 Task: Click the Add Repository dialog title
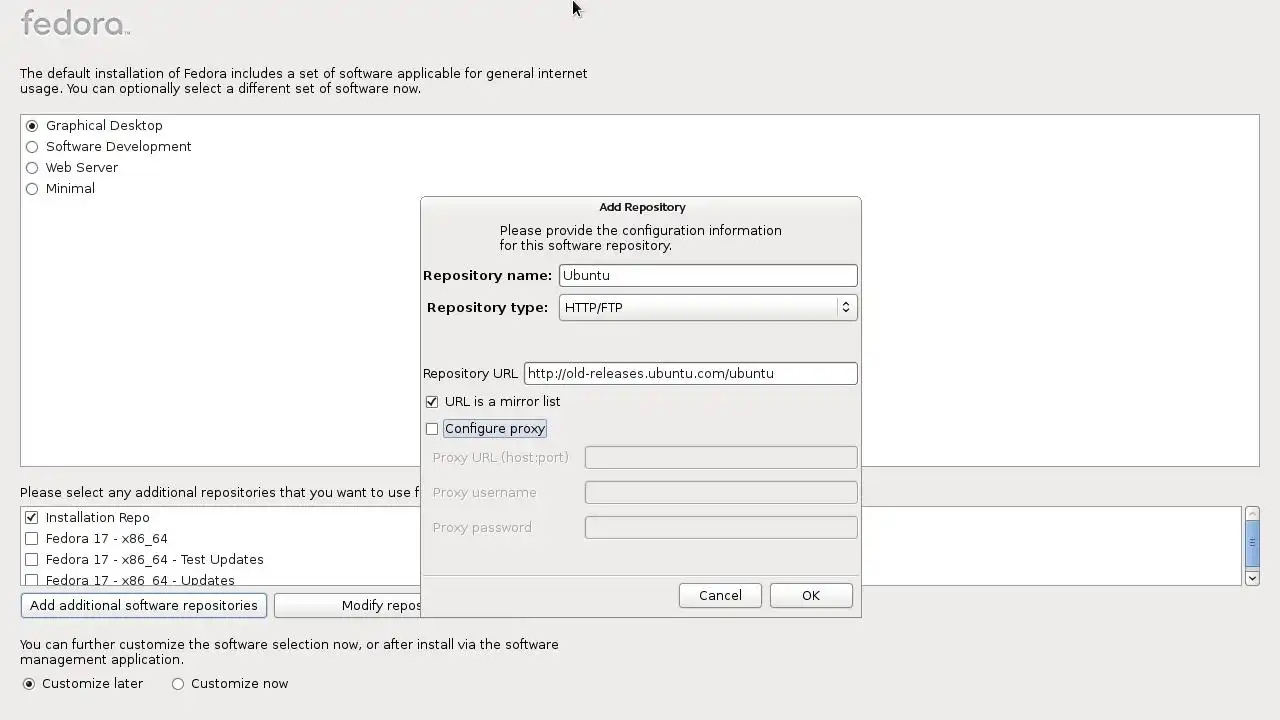tap(642, 207)
